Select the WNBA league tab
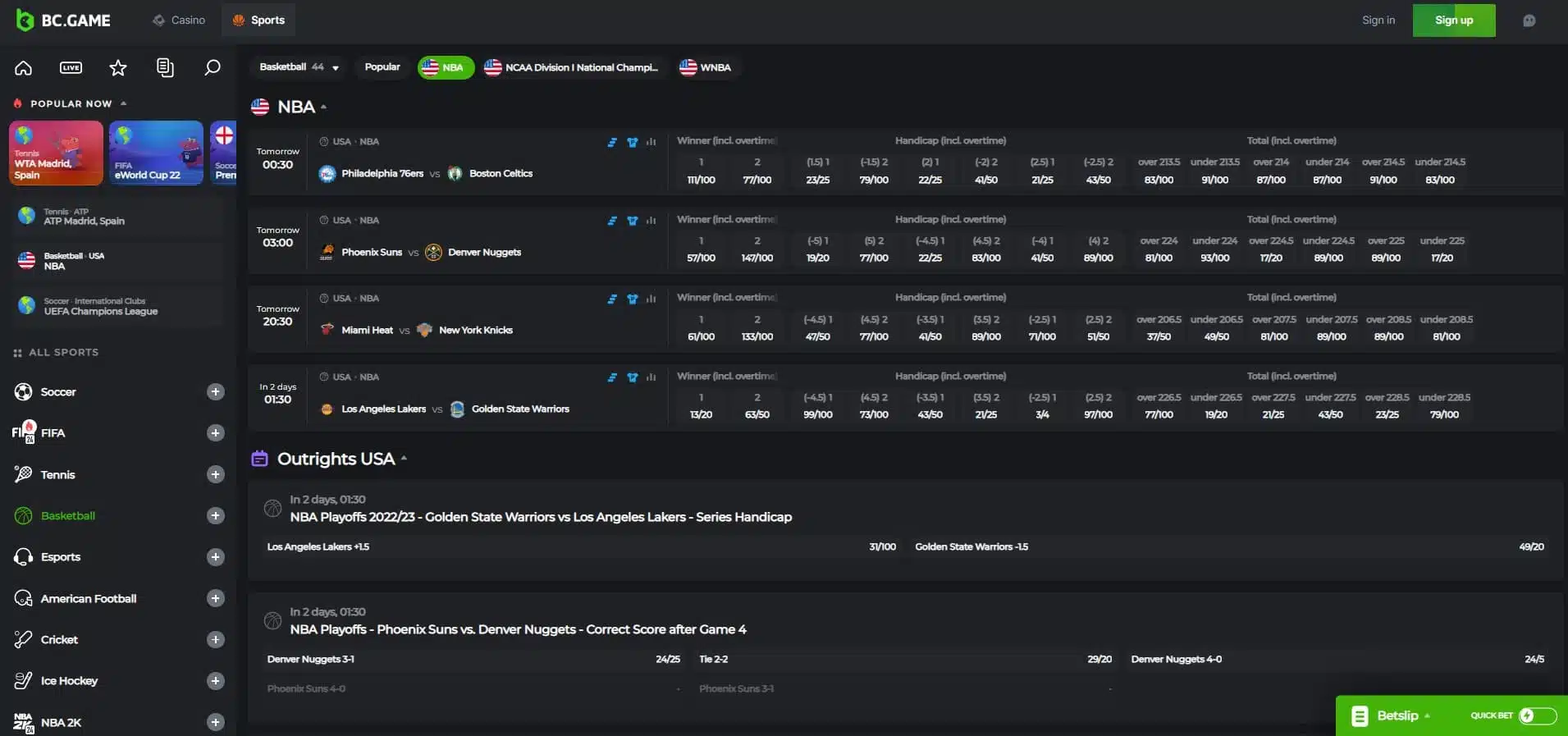Viewport: 1568px width, 736px height. (x=706, y=67)
